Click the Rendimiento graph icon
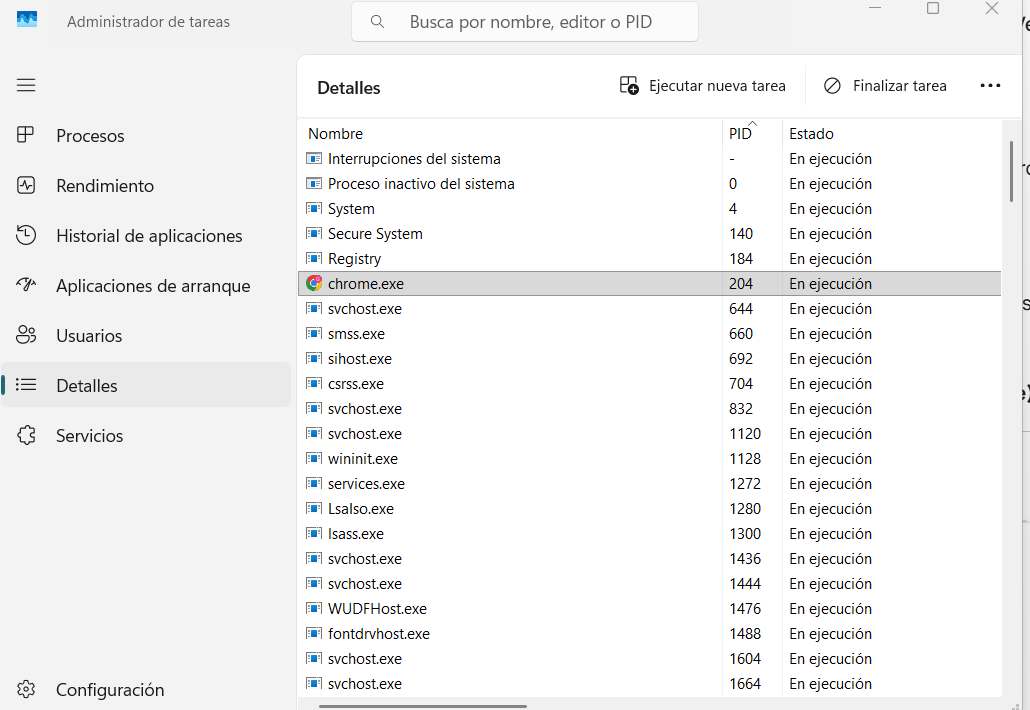 coord(26,185)
